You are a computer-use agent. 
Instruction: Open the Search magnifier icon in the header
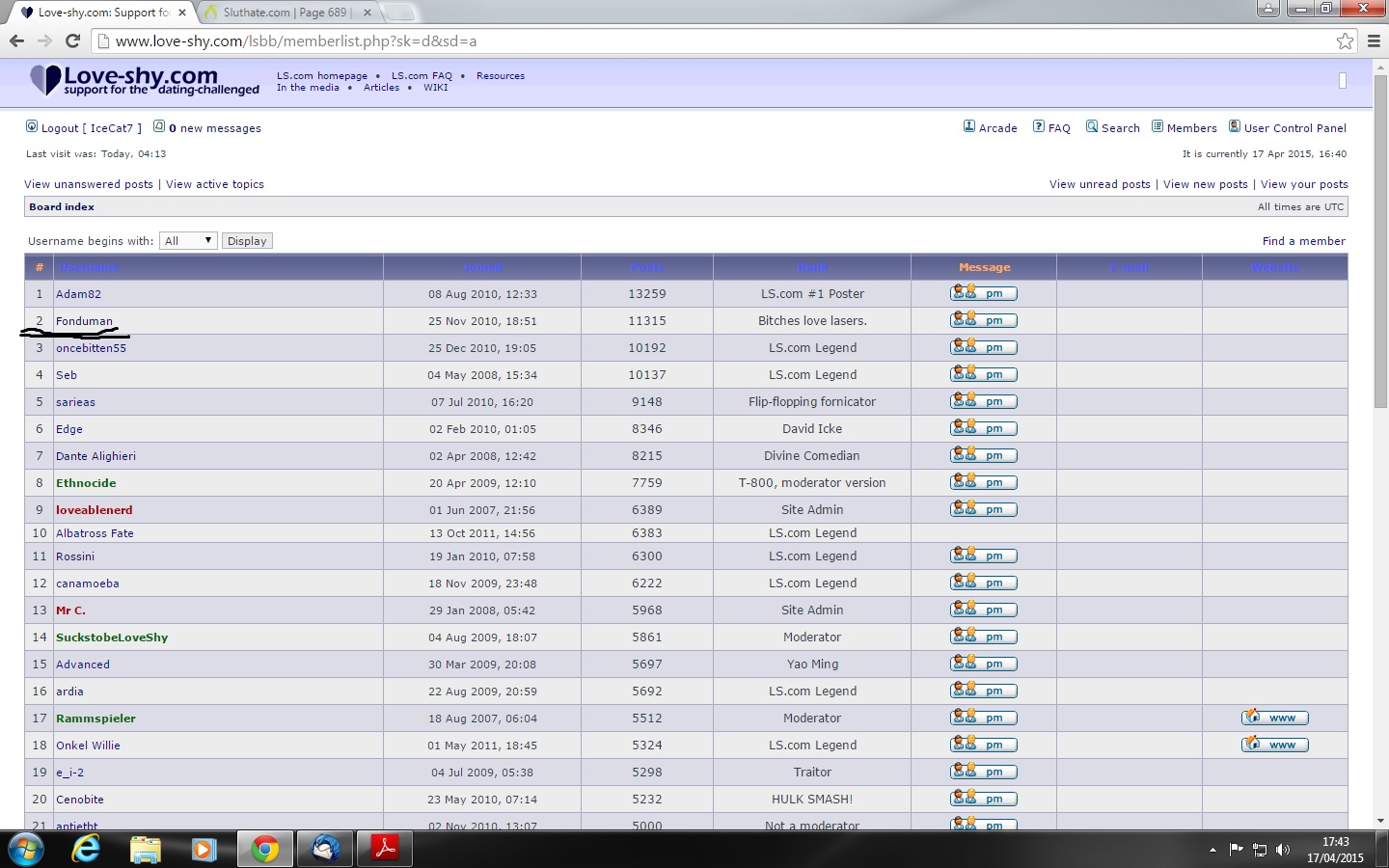pos(1092,126)
